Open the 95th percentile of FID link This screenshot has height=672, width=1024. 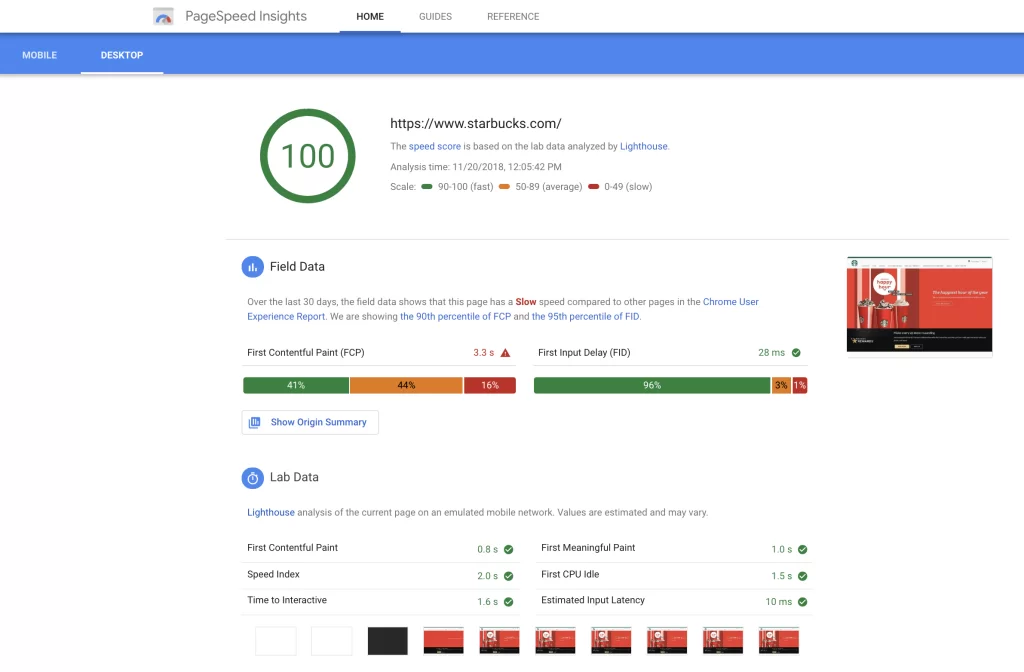coord(586,317)
